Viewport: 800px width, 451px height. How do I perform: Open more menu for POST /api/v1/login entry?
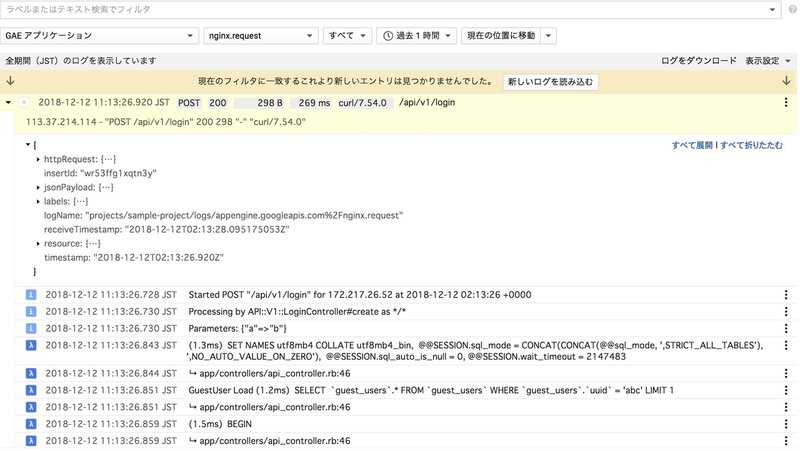(x=786, y=103)
